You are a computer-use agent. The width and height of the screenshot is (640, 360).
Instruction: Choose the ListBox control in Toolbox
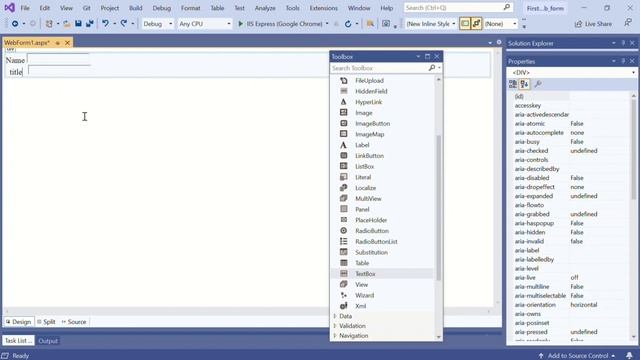[x=364, y=167]
